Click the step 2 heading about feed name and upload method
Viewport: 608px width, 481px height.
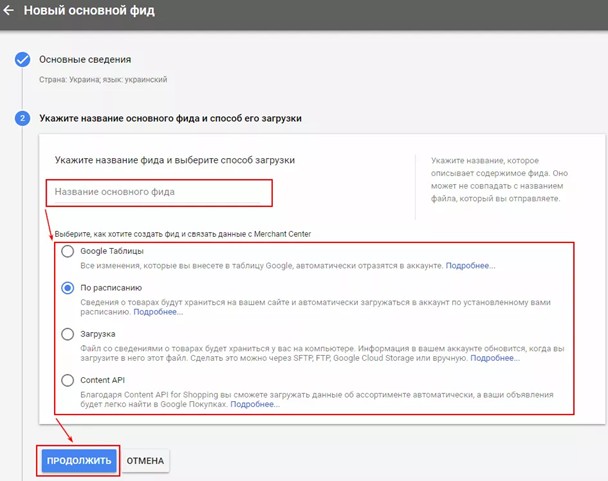(170, 119)
